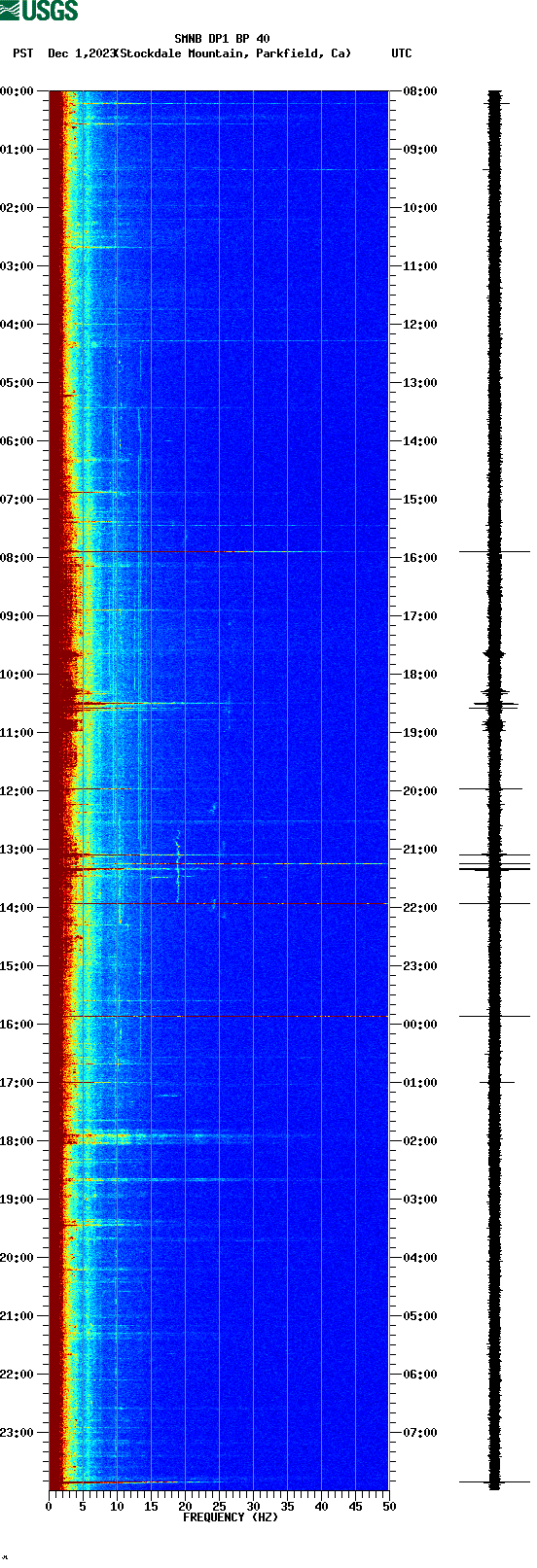
Task: Click the 'FREQUENCY (HZ)' axis label
Action: pyautogui.click(x=231, y=1517)
